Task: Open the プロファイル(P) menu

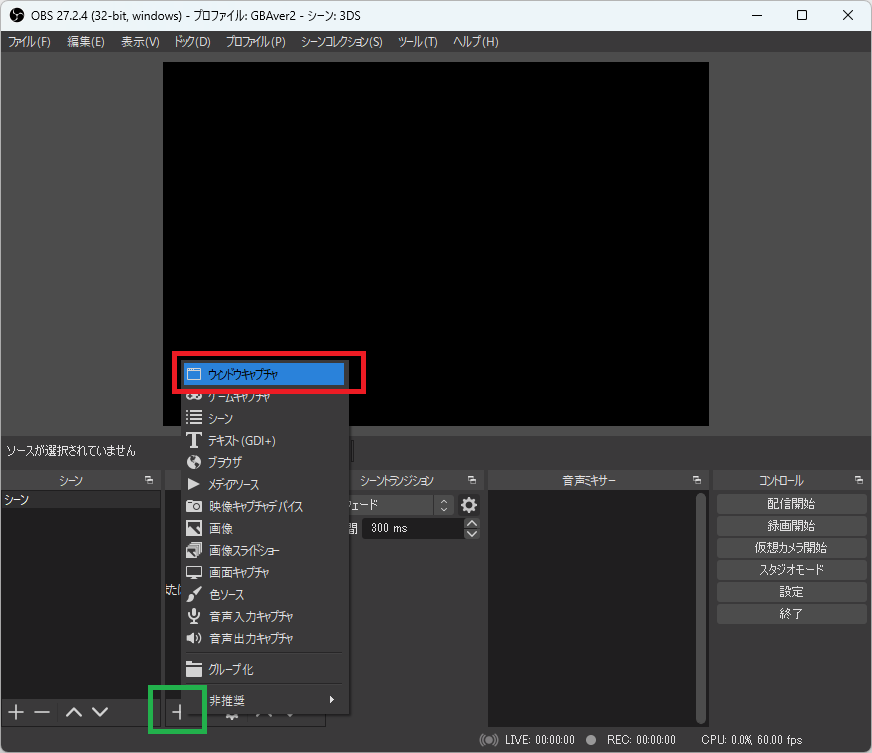Action: (256, 42)
